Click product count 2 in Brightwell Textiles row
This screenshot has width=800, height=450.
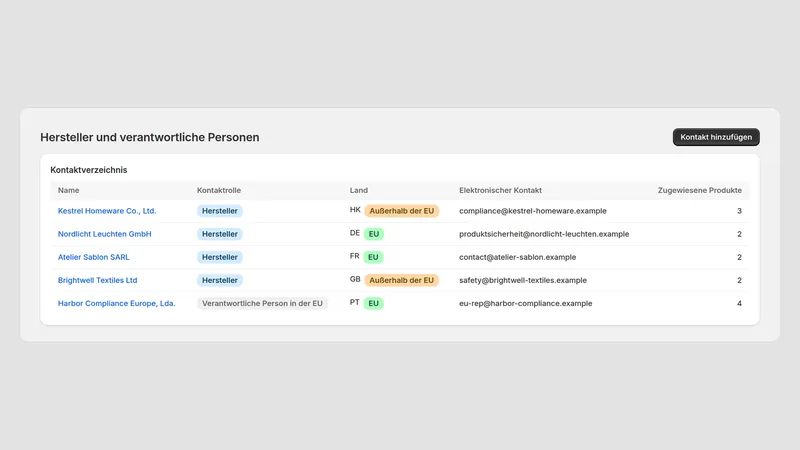tap(739, 280)
